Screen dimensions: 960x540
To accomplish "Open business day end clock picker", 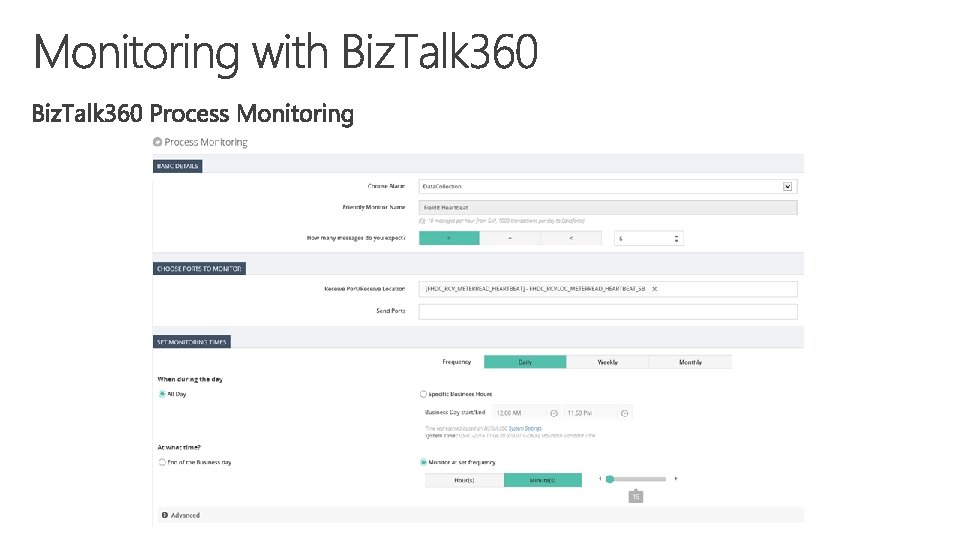I will pos(624,413).
